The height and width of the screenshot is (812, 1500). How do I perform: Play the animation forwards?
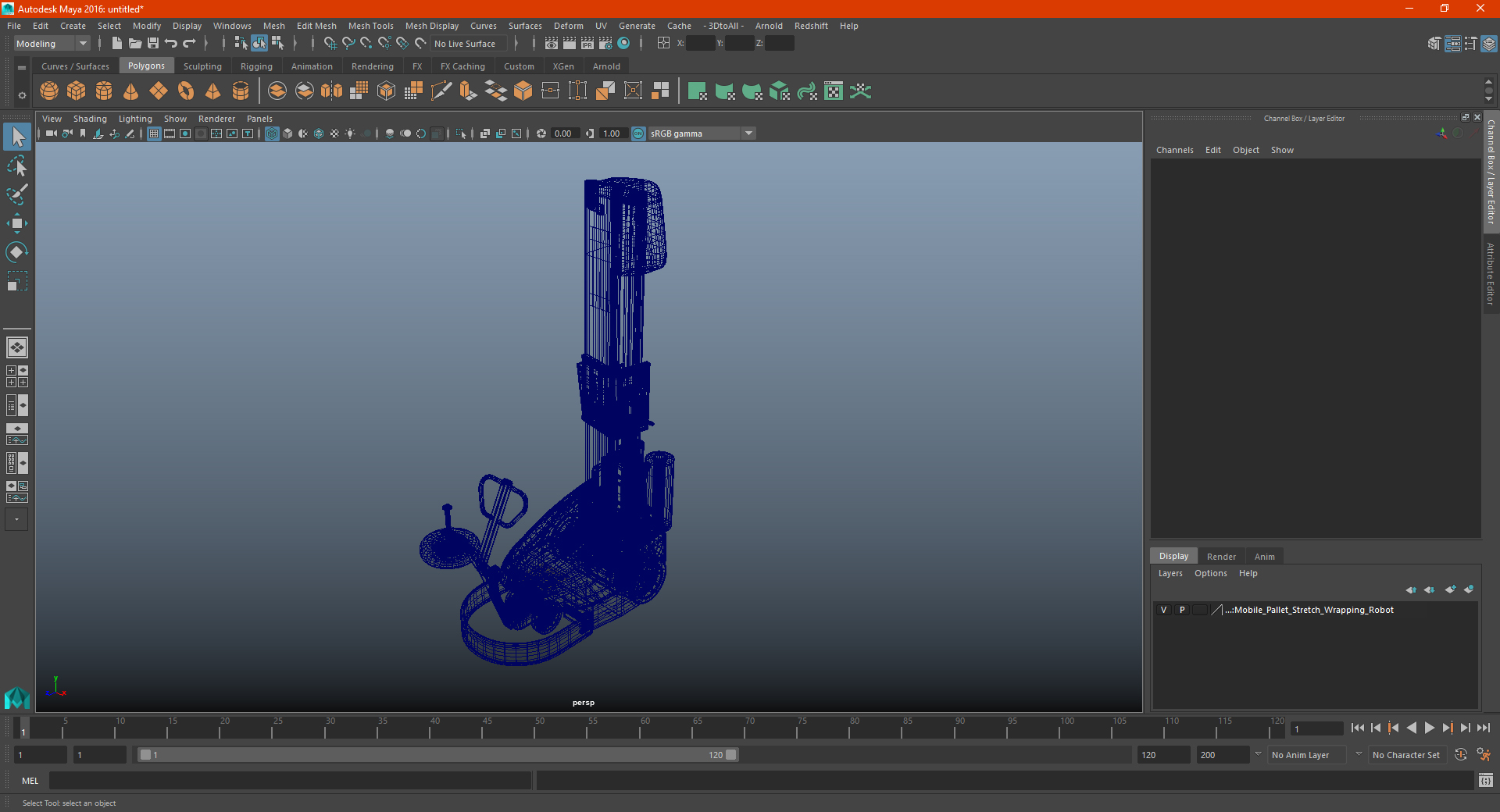coord(1430,728)
